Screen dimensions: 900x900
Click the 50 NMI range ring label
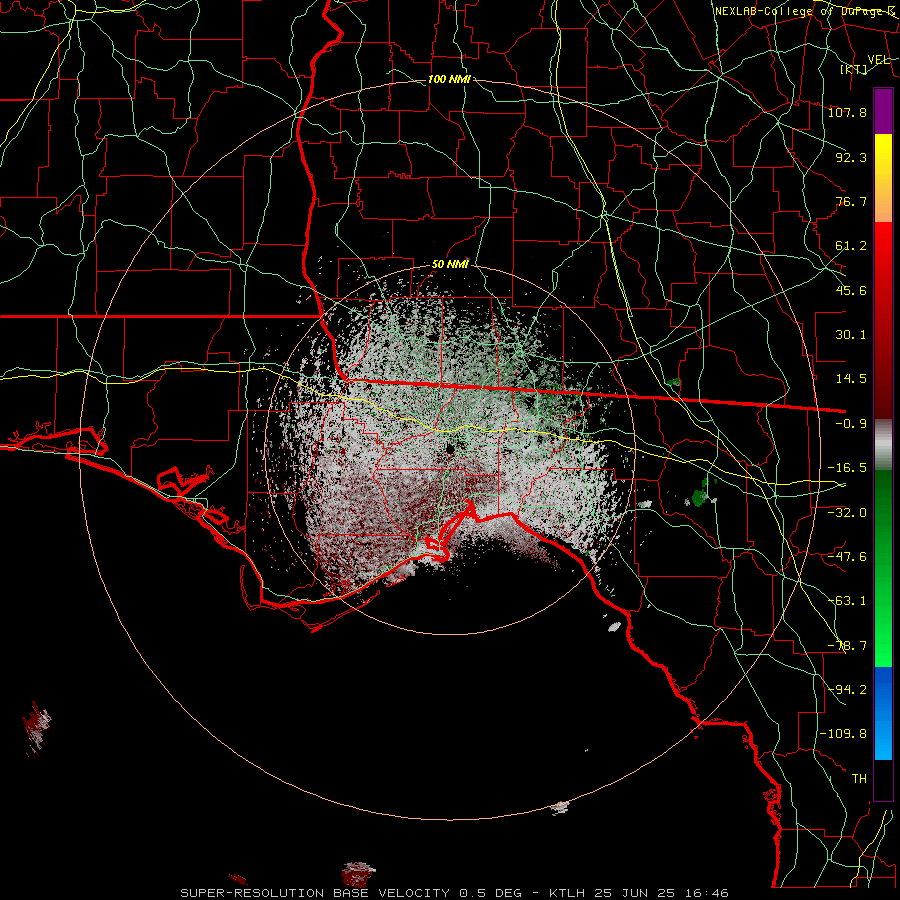pyautogui.click(x=450, y=265)
